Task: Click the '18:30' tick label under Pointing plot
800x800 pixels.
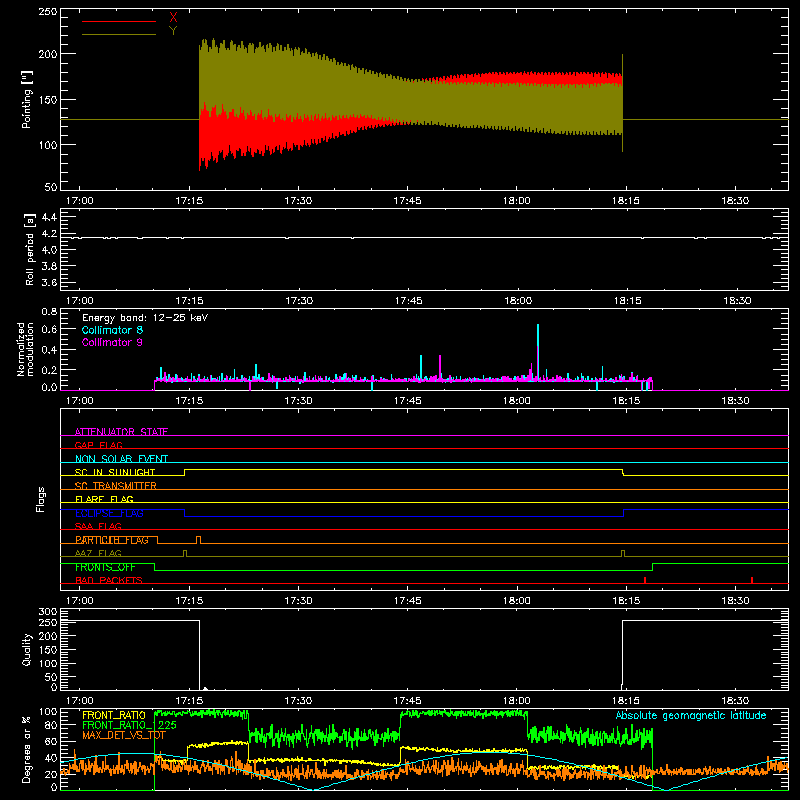Action: [x=735, y=201]
